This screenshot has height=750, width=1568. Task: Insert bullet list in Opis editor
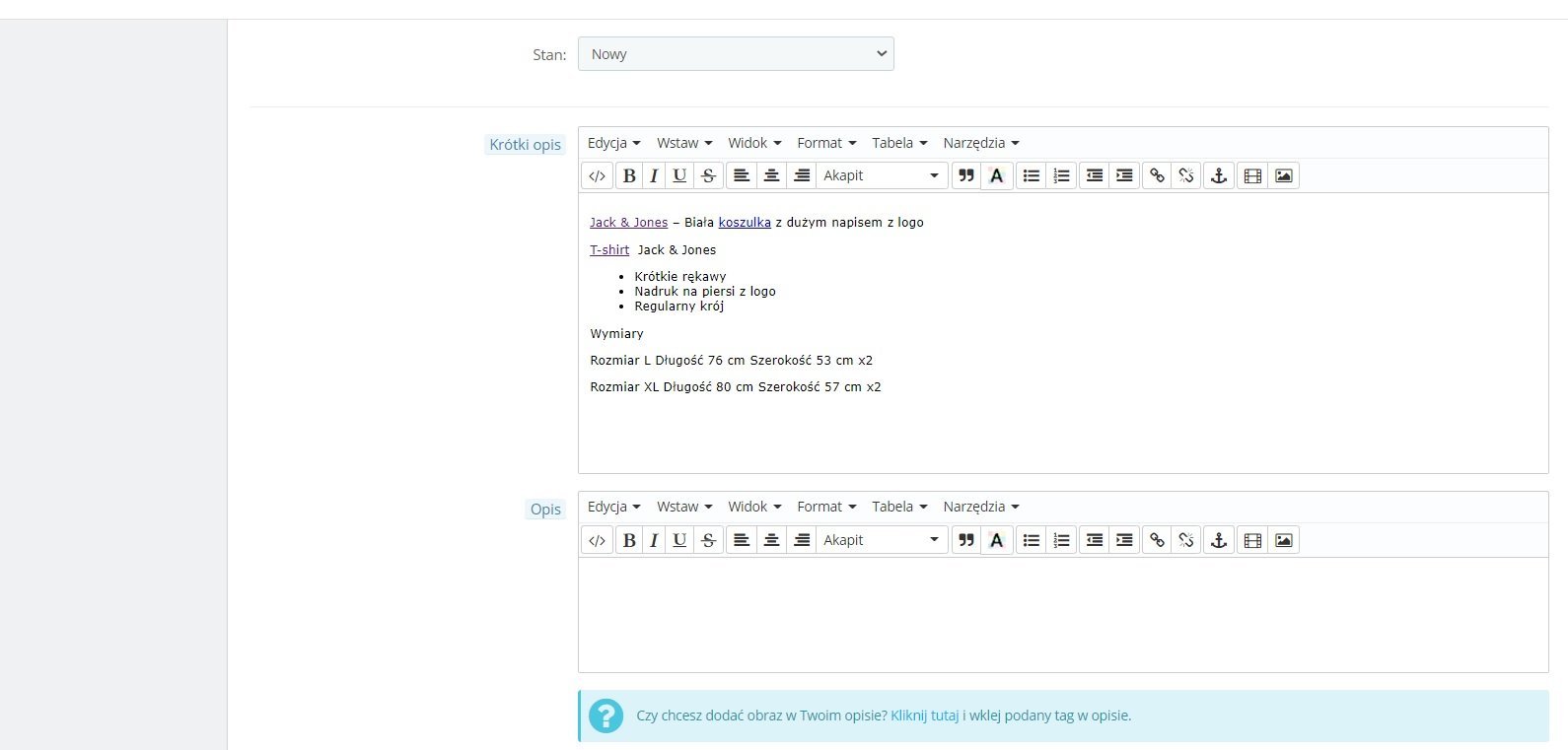point(1032,540)
